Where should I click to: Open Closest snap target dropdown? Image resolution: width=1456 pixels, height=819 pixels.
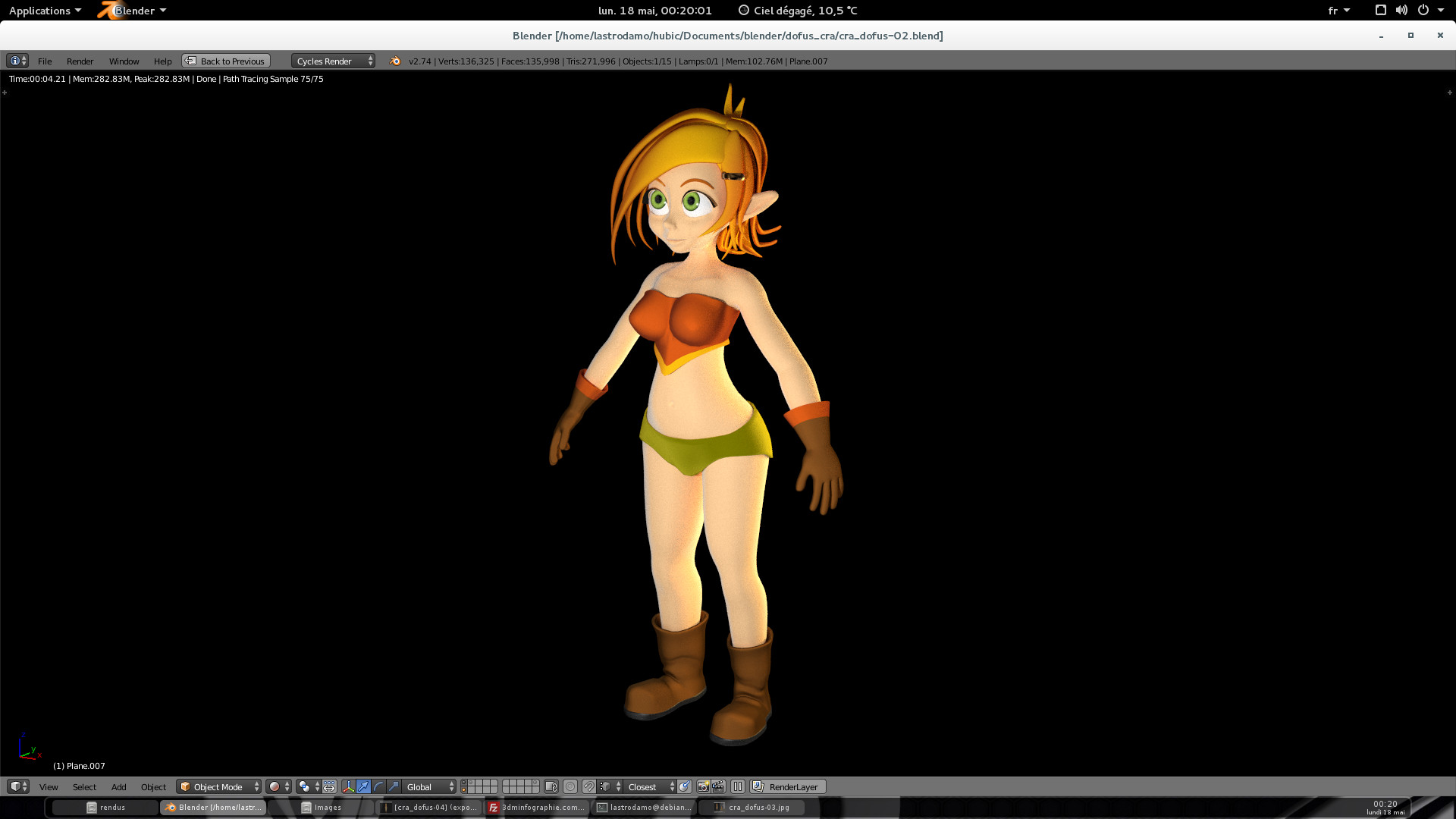click(x=650, y=786)
